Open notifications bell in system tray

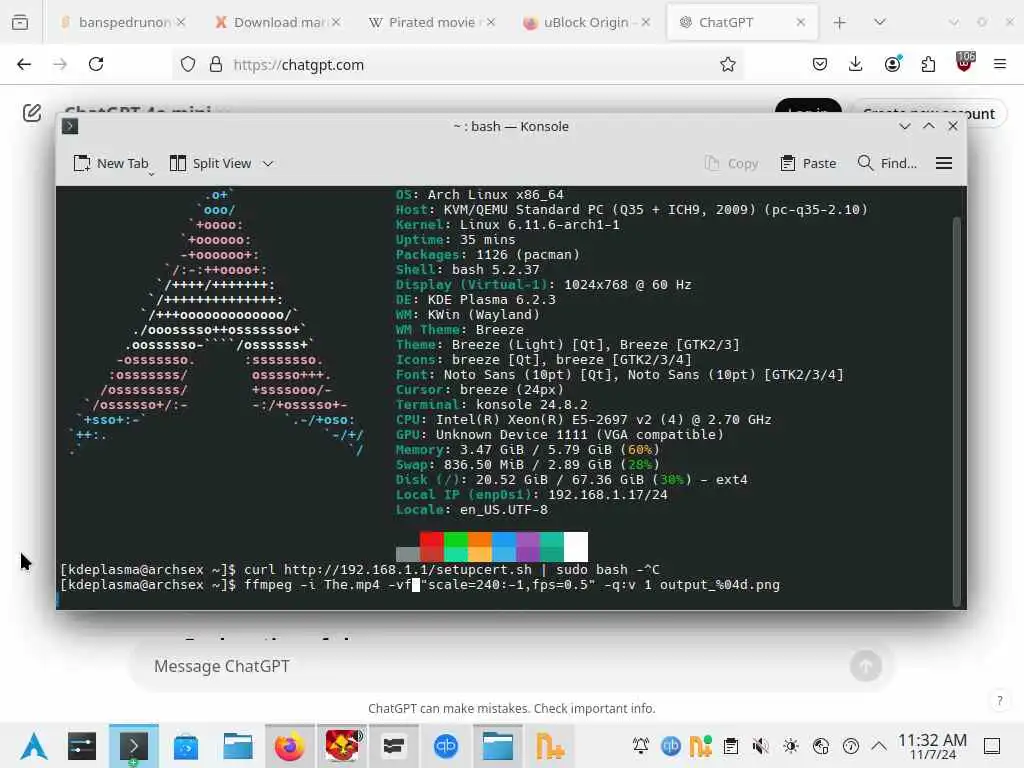click(x=641, y=746)
